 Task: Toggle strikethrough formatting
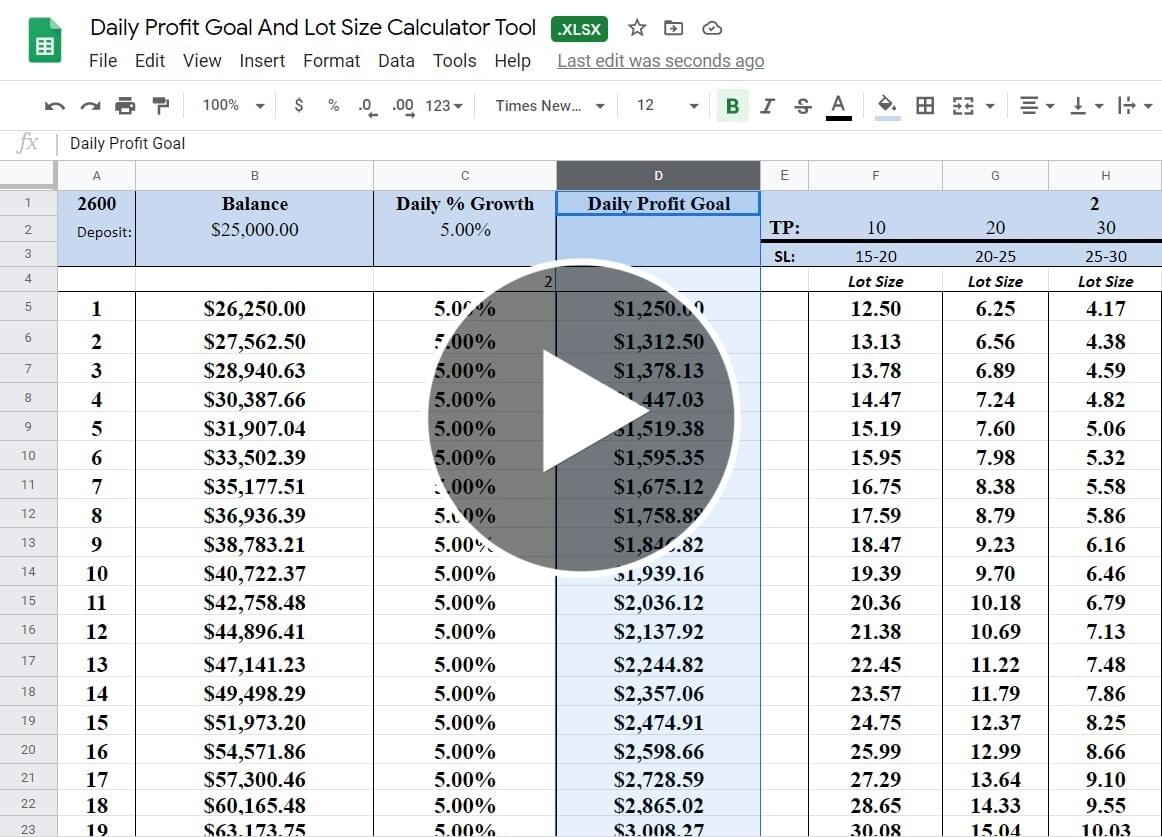802,106
